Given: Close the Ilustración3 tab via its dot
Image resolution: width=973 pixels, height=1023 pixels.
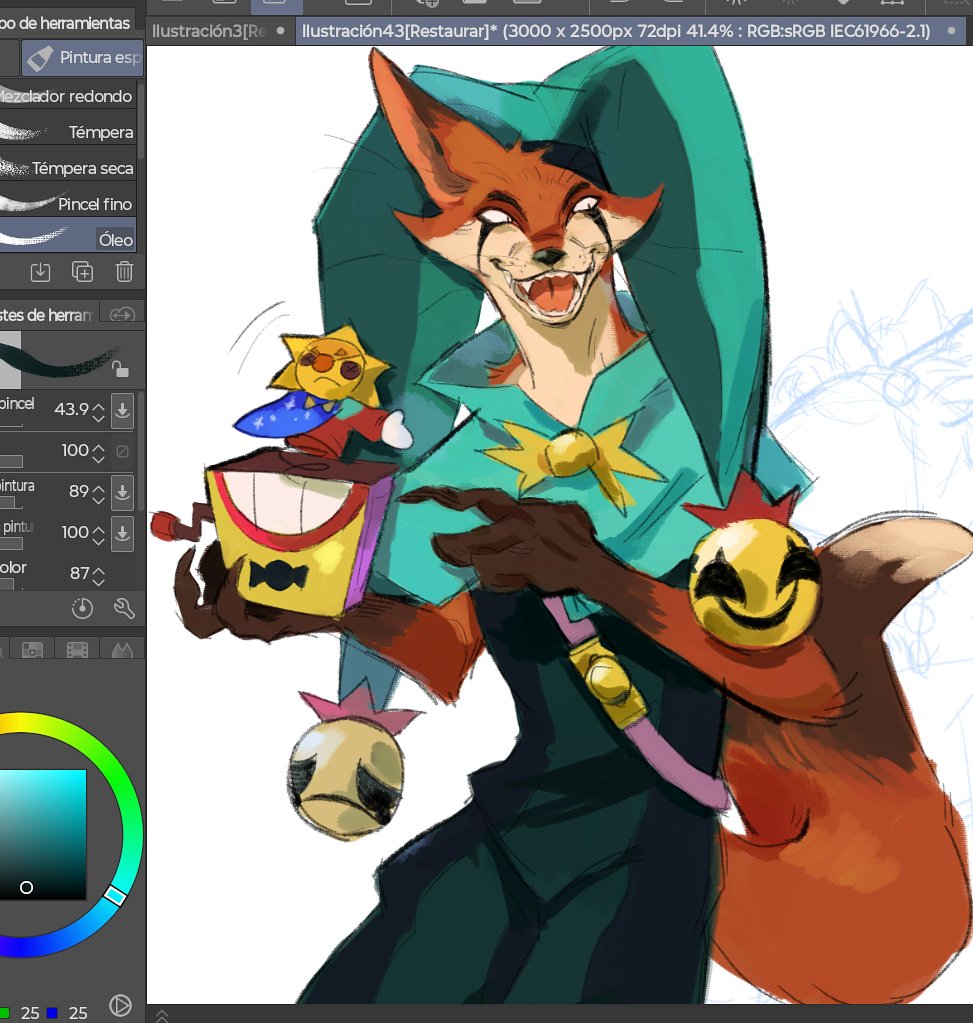Looking at the screenshot, I should click(x=281, y=31).
